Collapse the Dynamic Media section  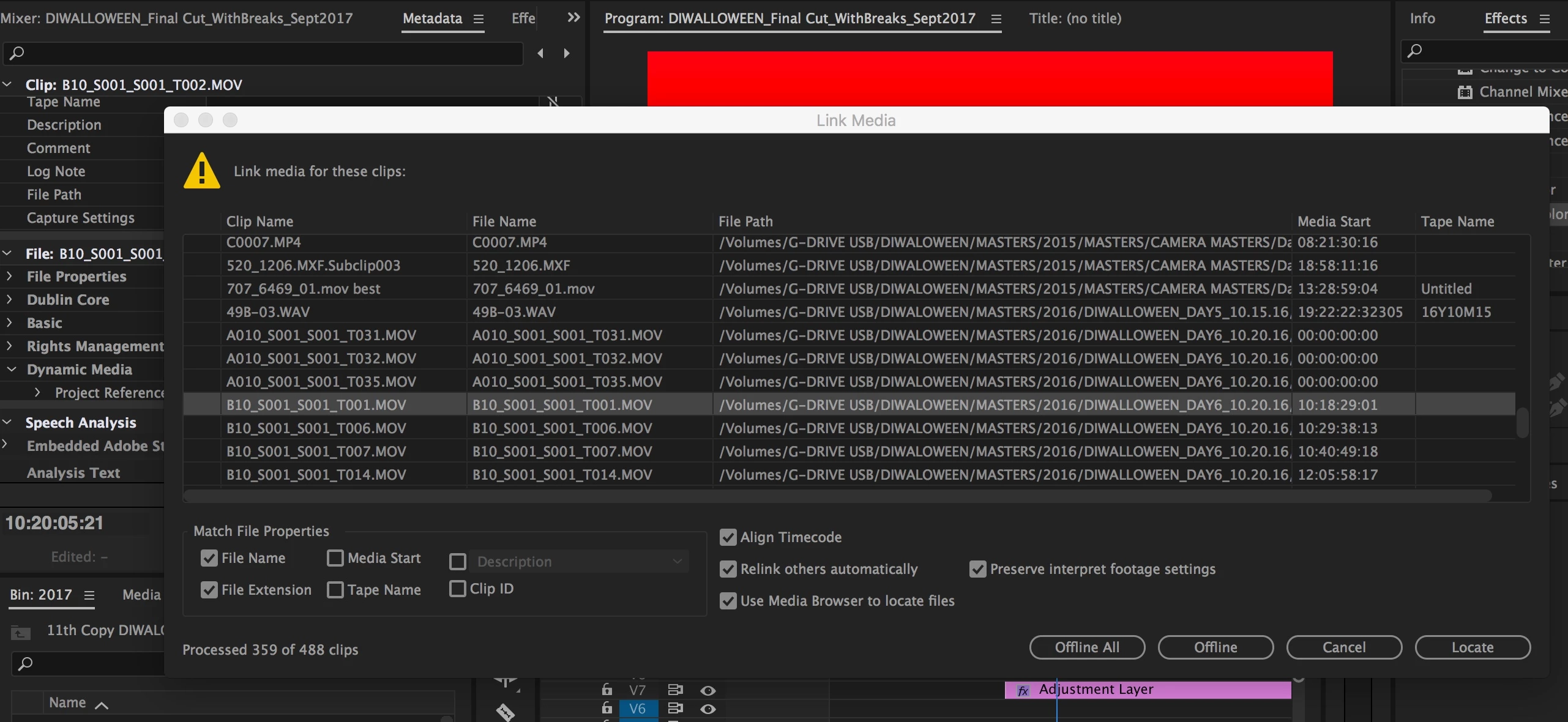click(11, 370)
